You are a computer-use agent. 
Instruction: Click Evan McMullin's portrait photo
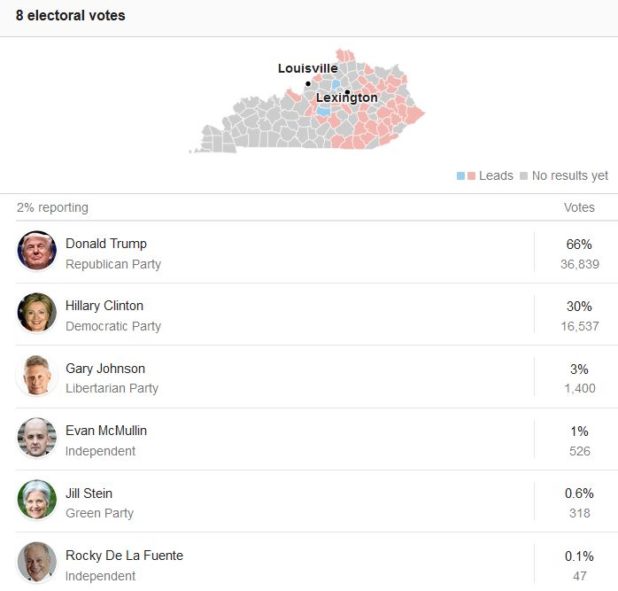click(x=37, y=437)
